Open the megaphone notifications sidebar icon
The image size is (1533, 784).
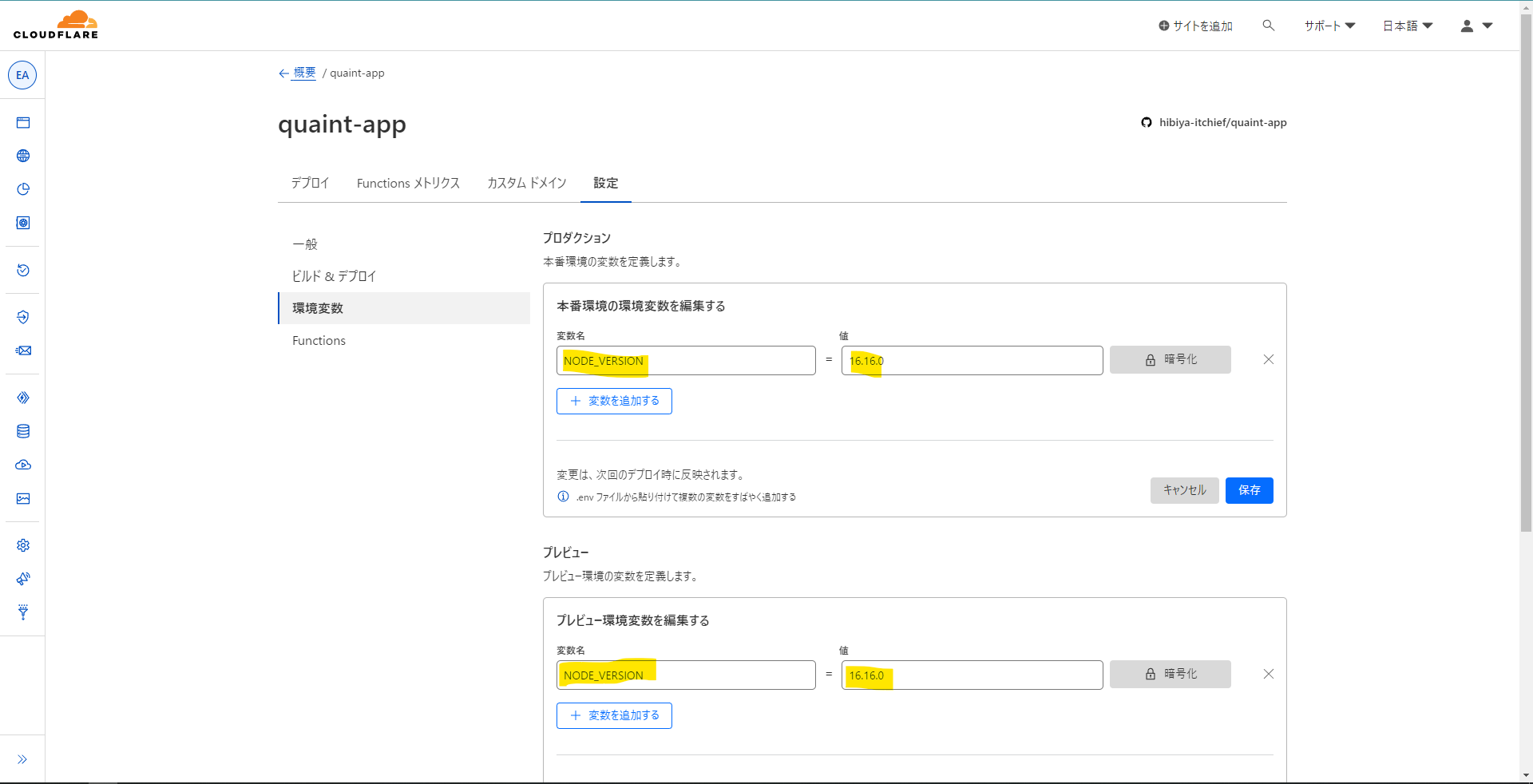pos(23,579)
